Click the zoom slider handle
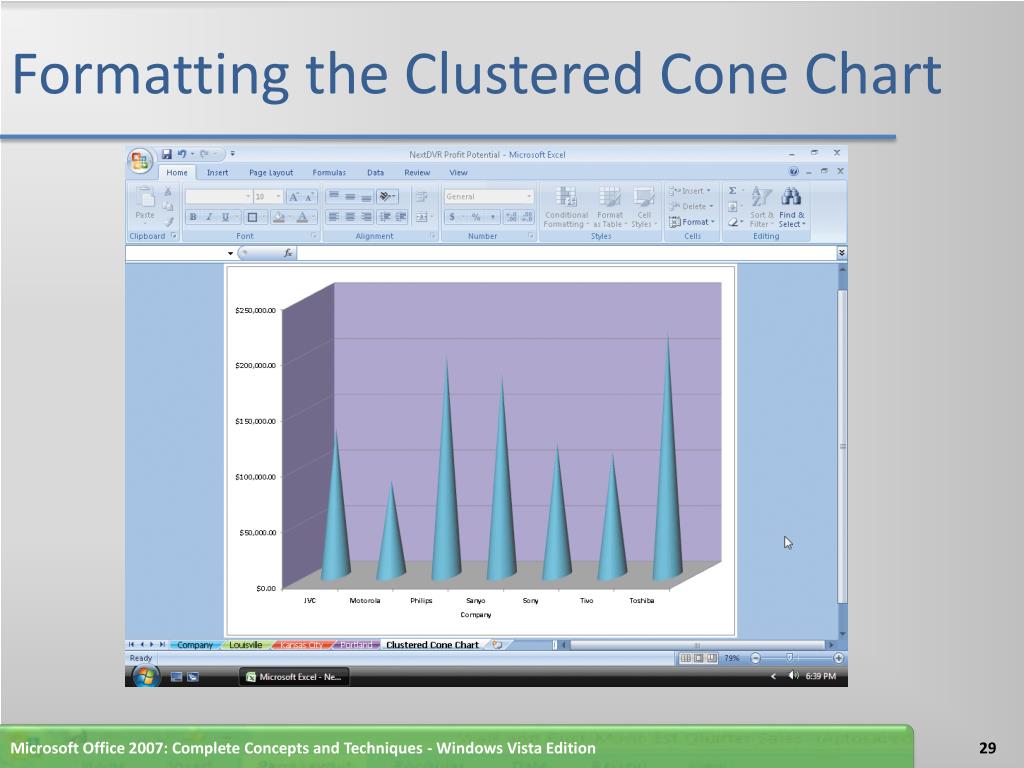This screenshot has width=1024, height=768. click(790, 658)
